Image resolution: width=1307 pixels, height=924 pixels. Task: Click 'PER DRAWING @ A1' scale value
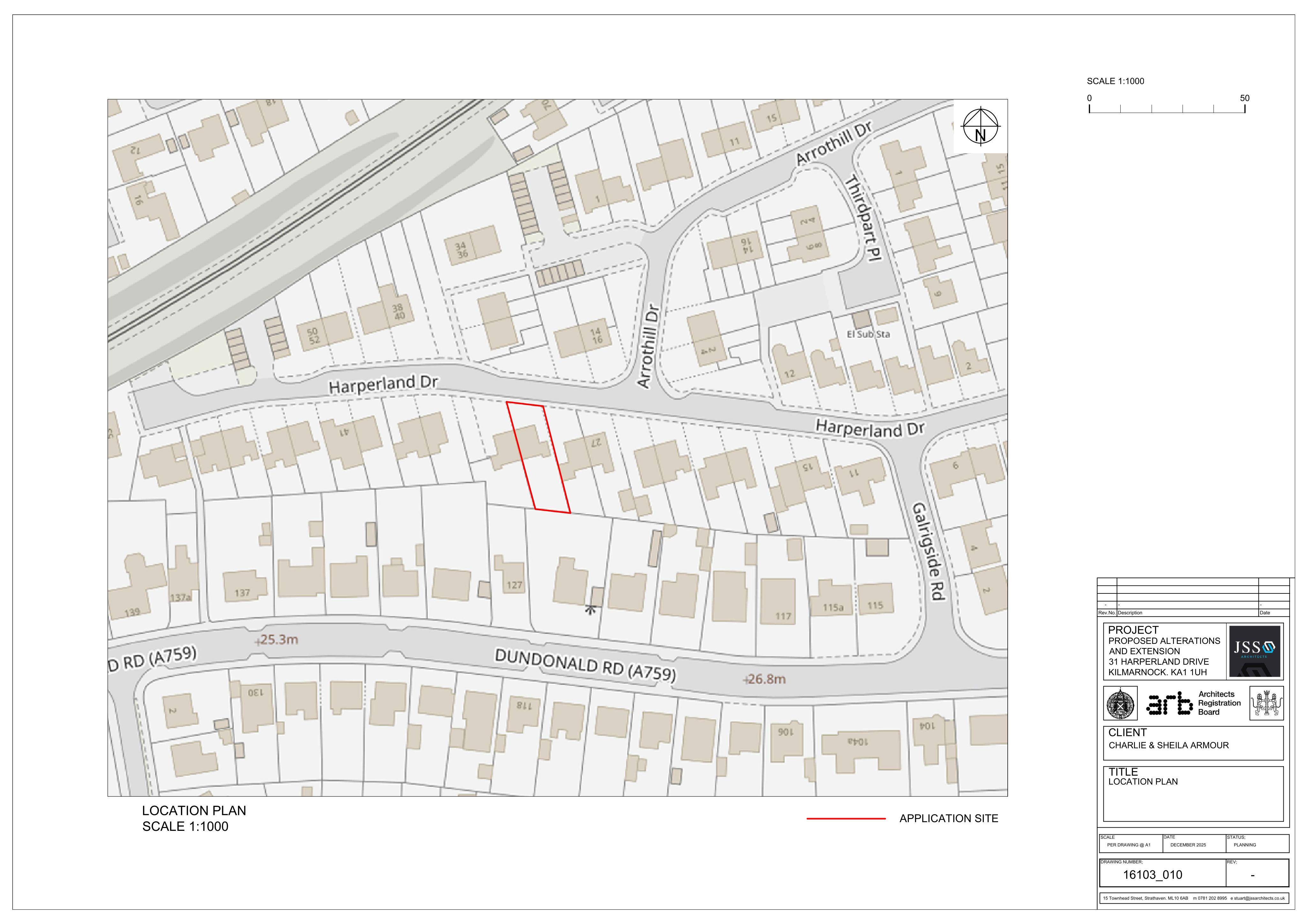pos(1128,845)
